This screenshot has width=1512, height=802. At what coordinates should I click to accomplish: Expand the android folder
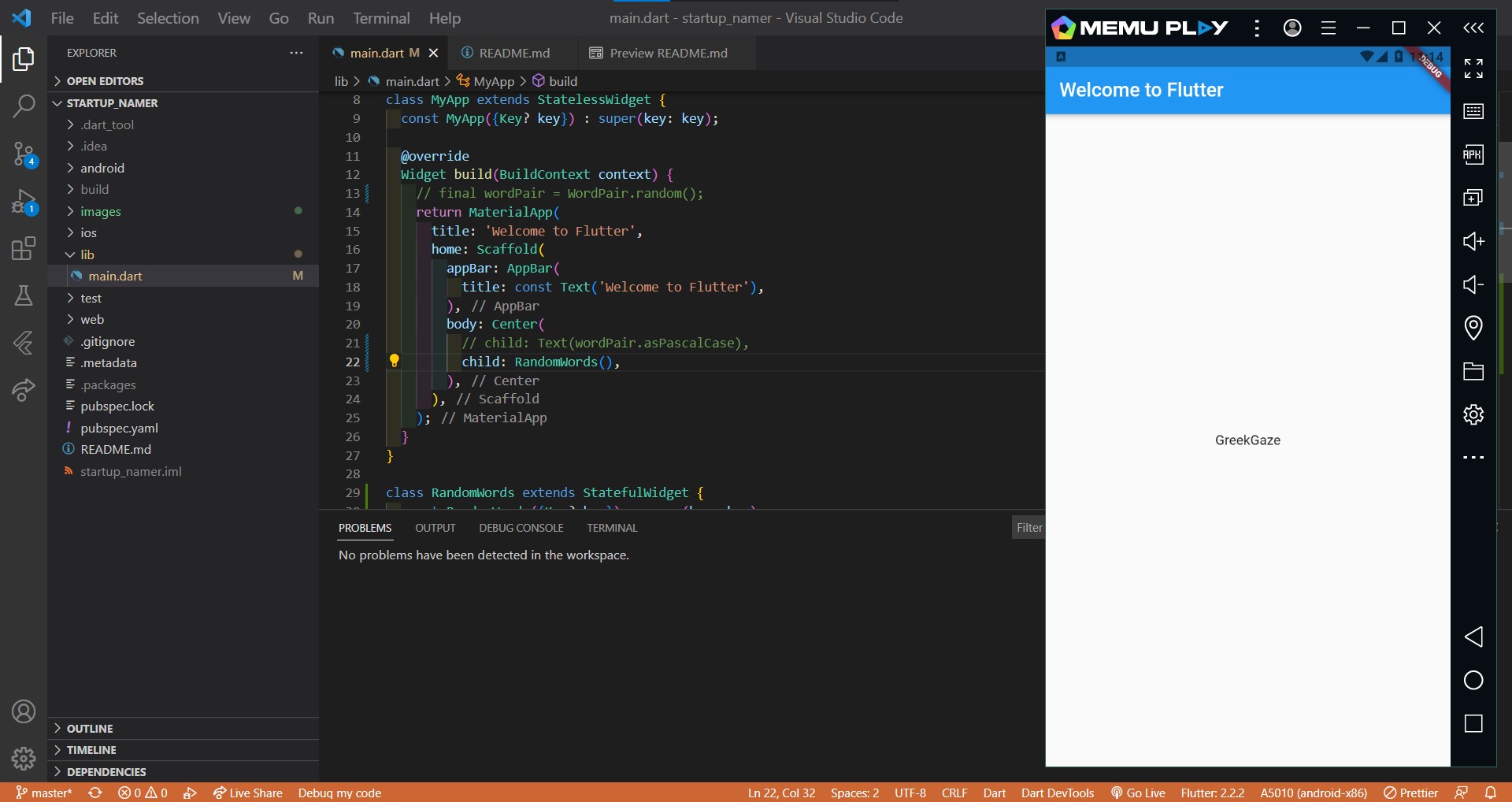183,168
